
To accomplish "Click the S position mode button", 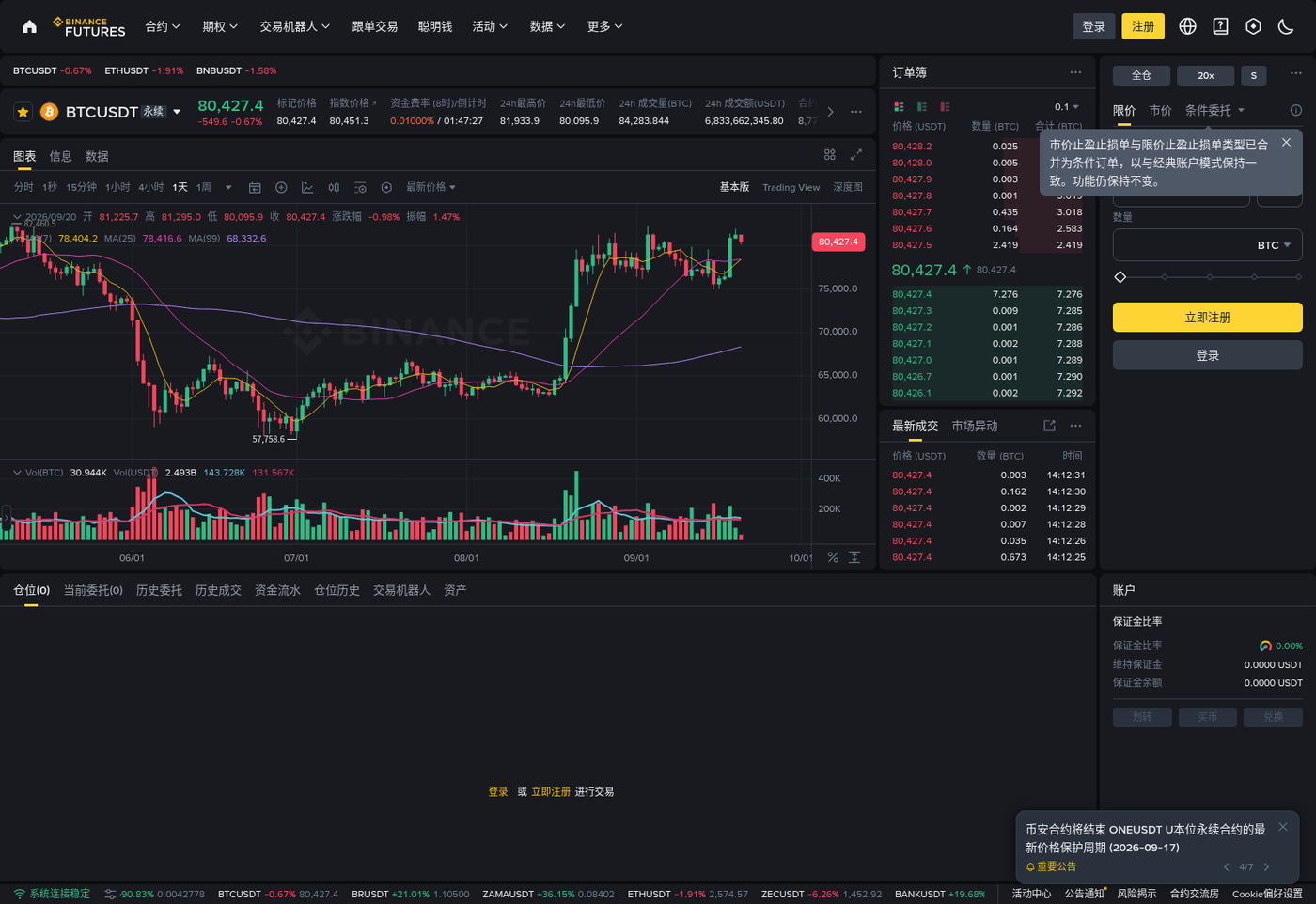I will click(1253, 75).
